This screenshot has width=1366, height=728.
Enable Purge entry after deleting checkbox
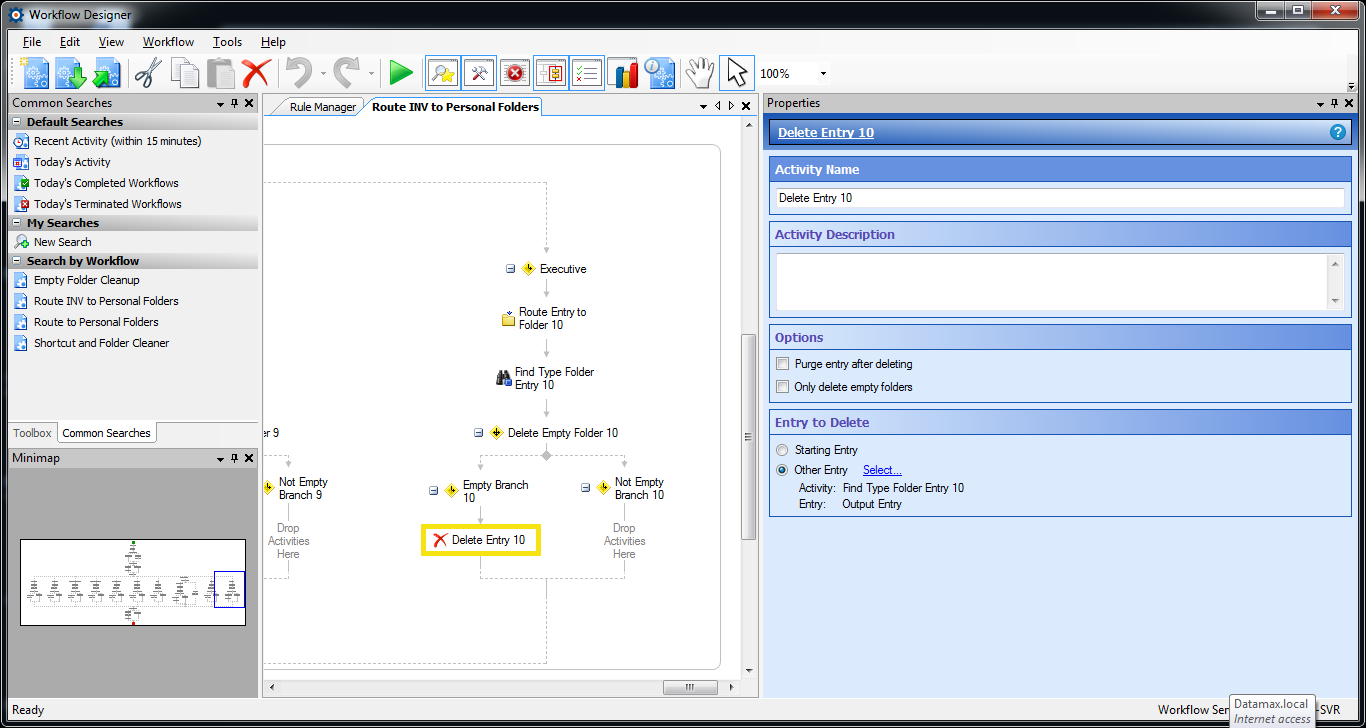pyautogui.click(x=783, y=364)
